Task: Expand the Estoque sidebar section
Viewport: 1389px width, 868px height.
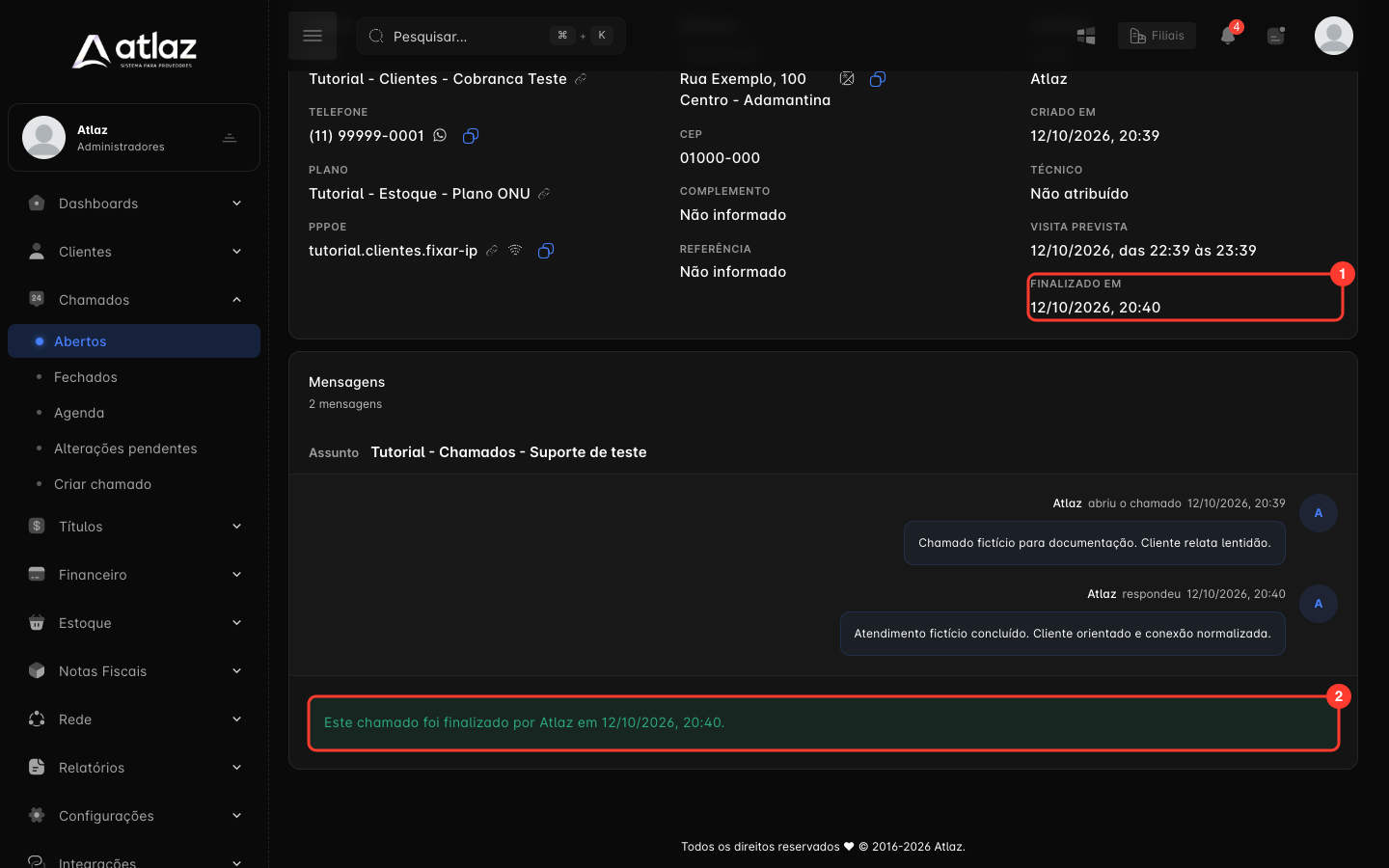Action: click(x=134, y=623)
